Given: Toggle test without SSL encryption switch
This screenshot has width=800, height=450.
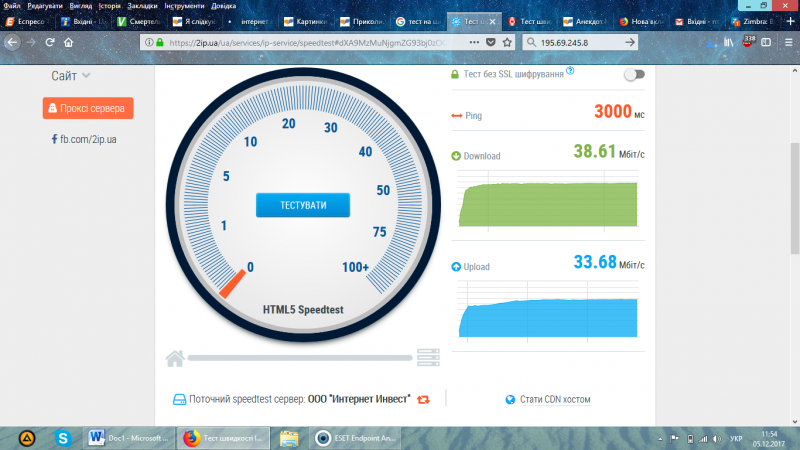Looking at the screenshot, I should pyautogui.click(x=633, y=74).
